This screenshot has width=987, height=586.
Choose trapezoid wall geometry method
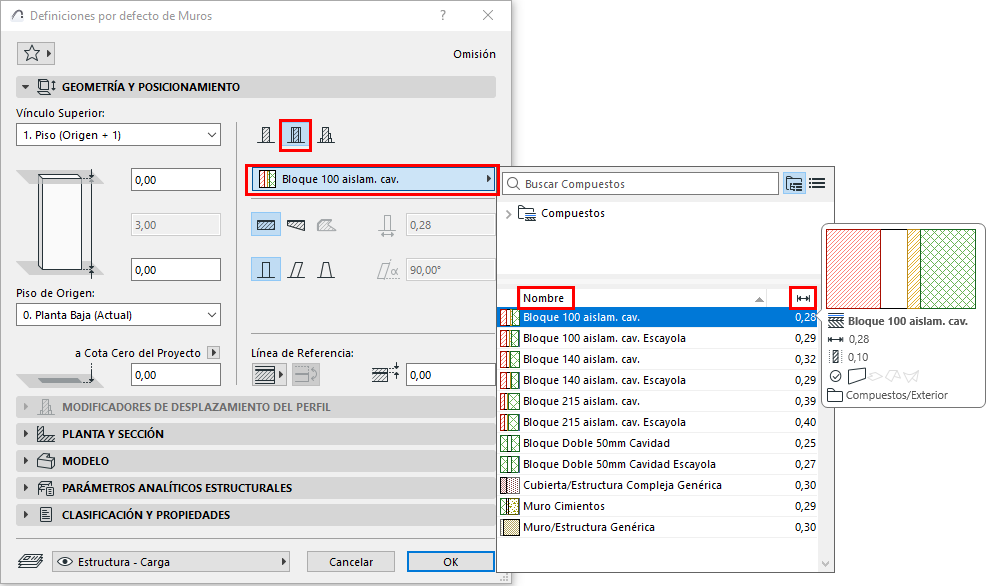pyautogui.click(x=296, y=225)
